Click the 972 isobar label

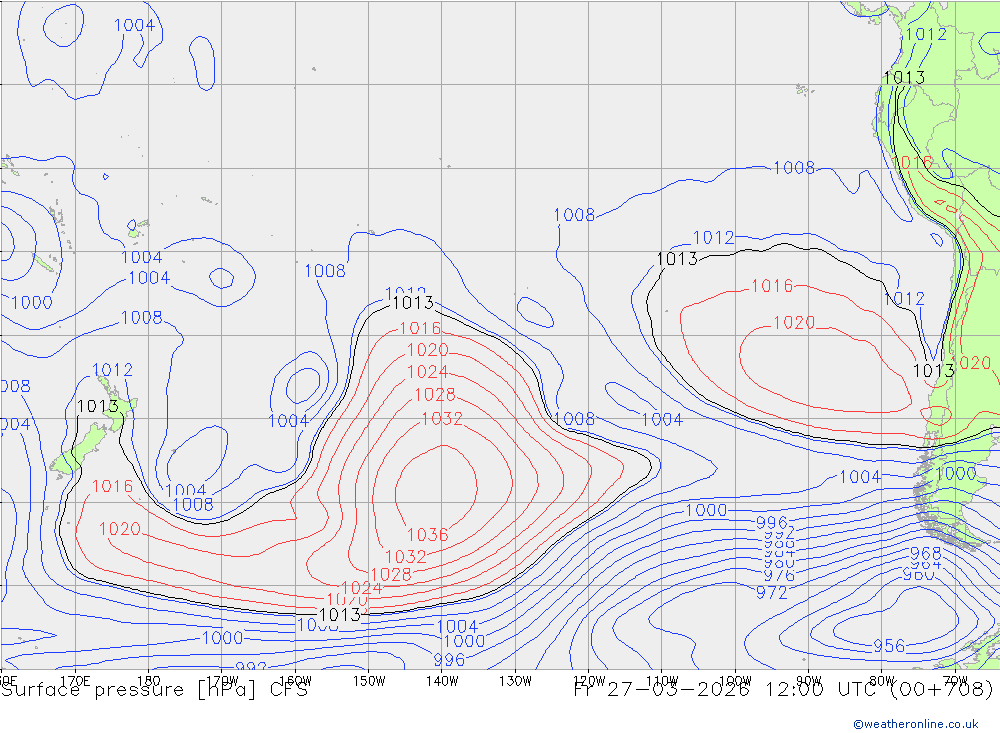(772, 593)
